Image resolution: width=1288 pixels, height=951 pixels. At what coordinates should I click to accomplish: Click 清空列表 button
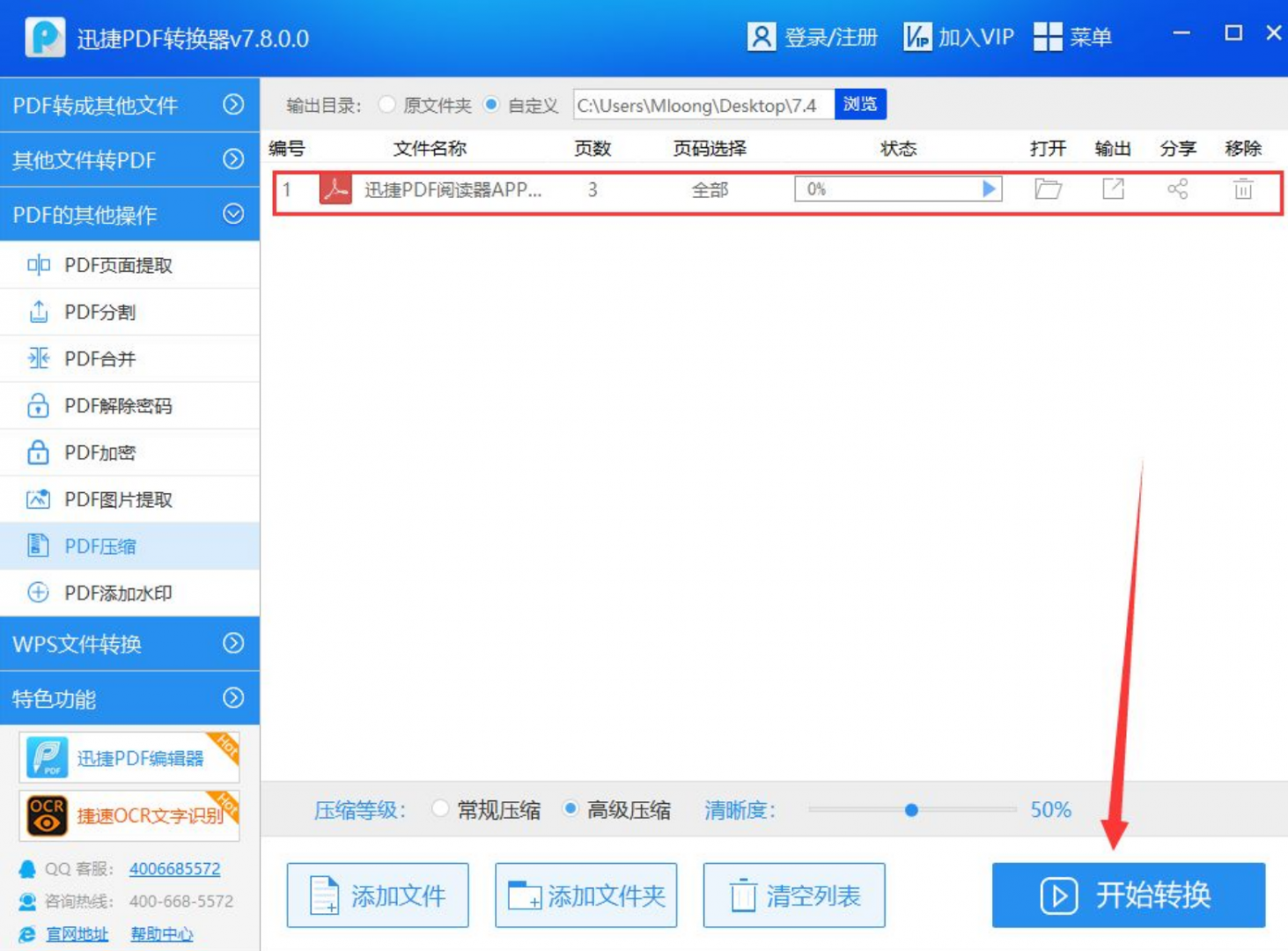click(x=794, y=896)
